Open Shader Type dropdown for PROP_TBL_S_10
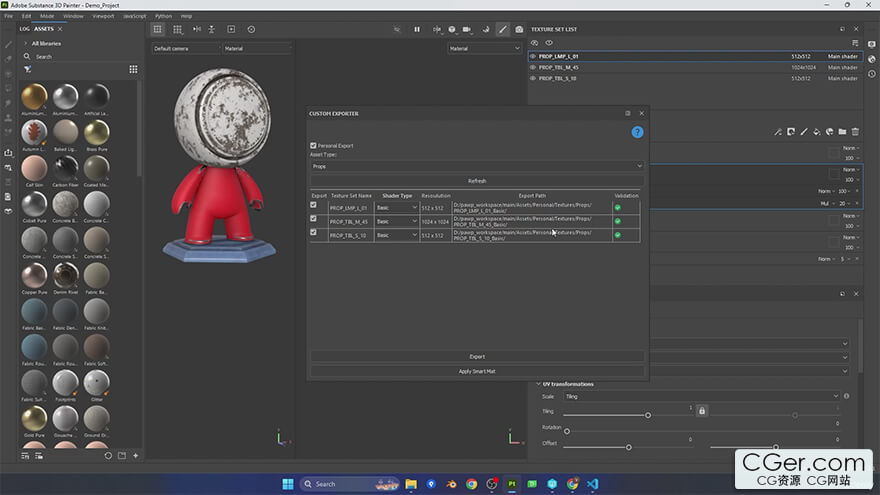The width and height of the screenshot is (880, 495). [397, 235]
